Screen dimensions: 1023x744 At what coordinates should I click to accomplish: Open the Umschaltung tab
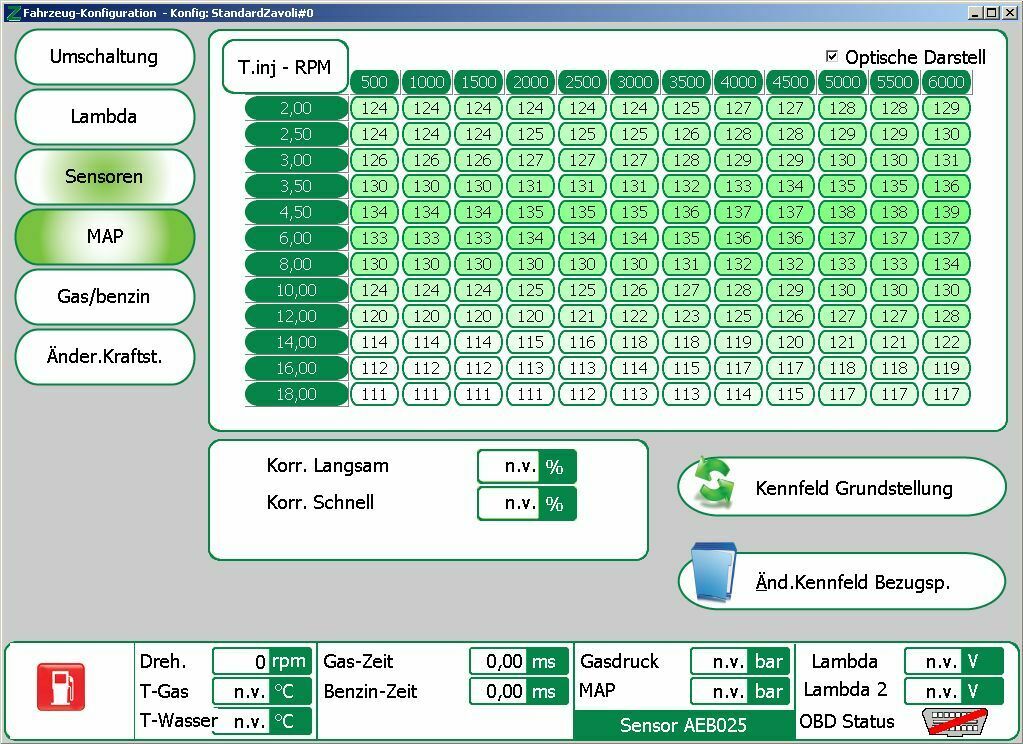[104, 57]
